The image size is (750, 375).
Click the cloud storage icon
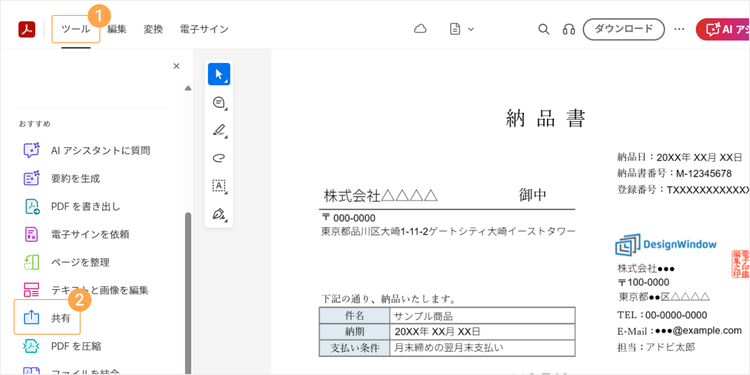[420, 29]
